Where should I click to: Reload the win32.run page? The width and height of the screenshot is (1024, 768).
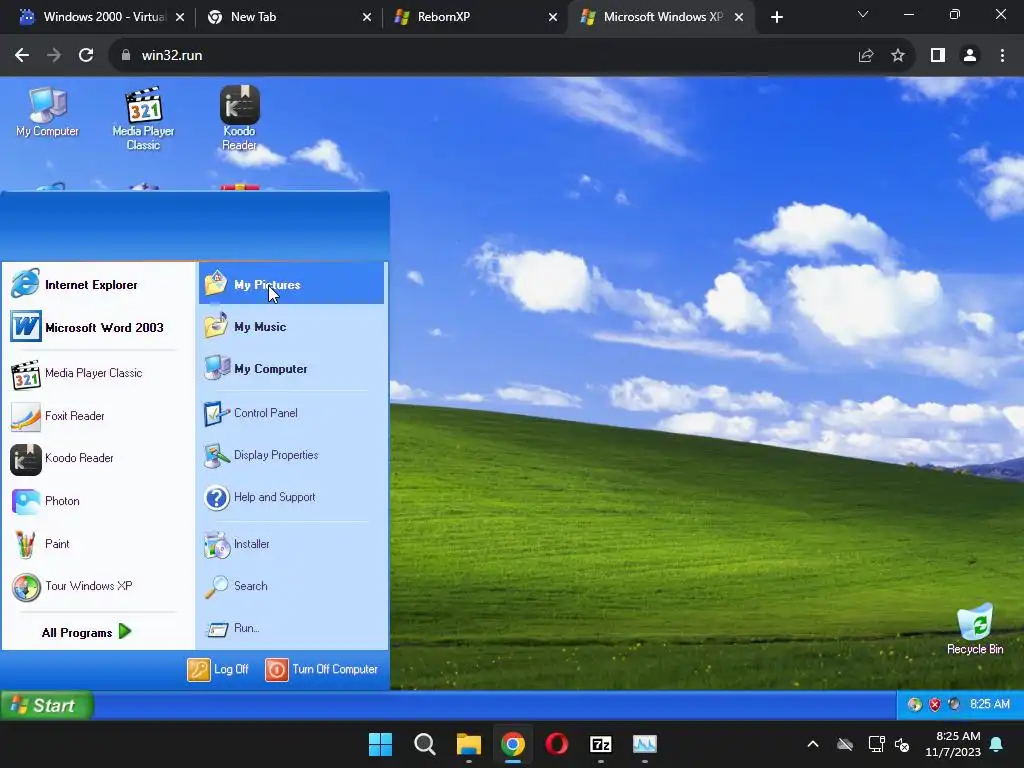pos(86,56)
